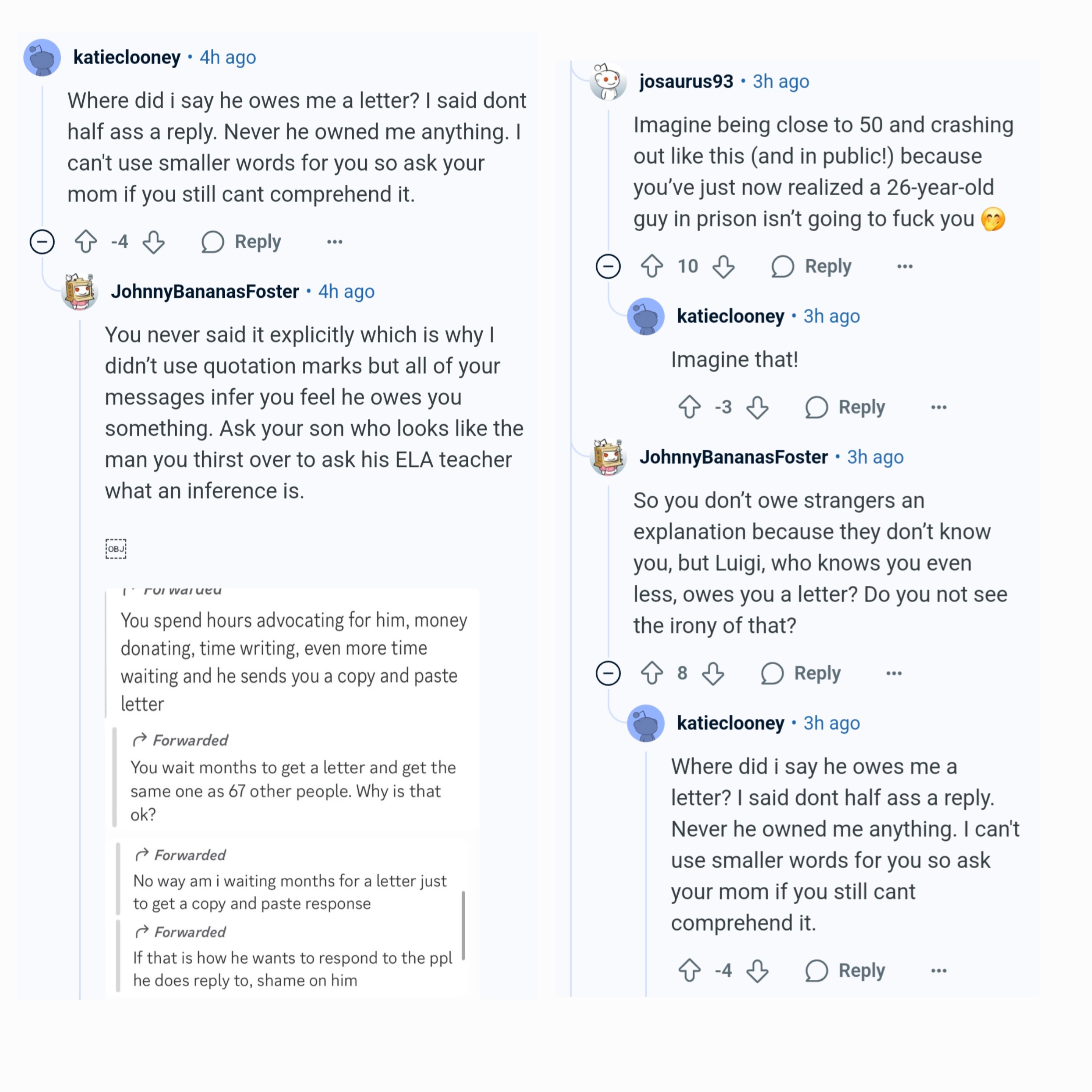Screen dimensions: 1092x1092
Task: Open JohnnyBananasFoster's profile from 4h ago comment
Action: (x=205, y=292)
